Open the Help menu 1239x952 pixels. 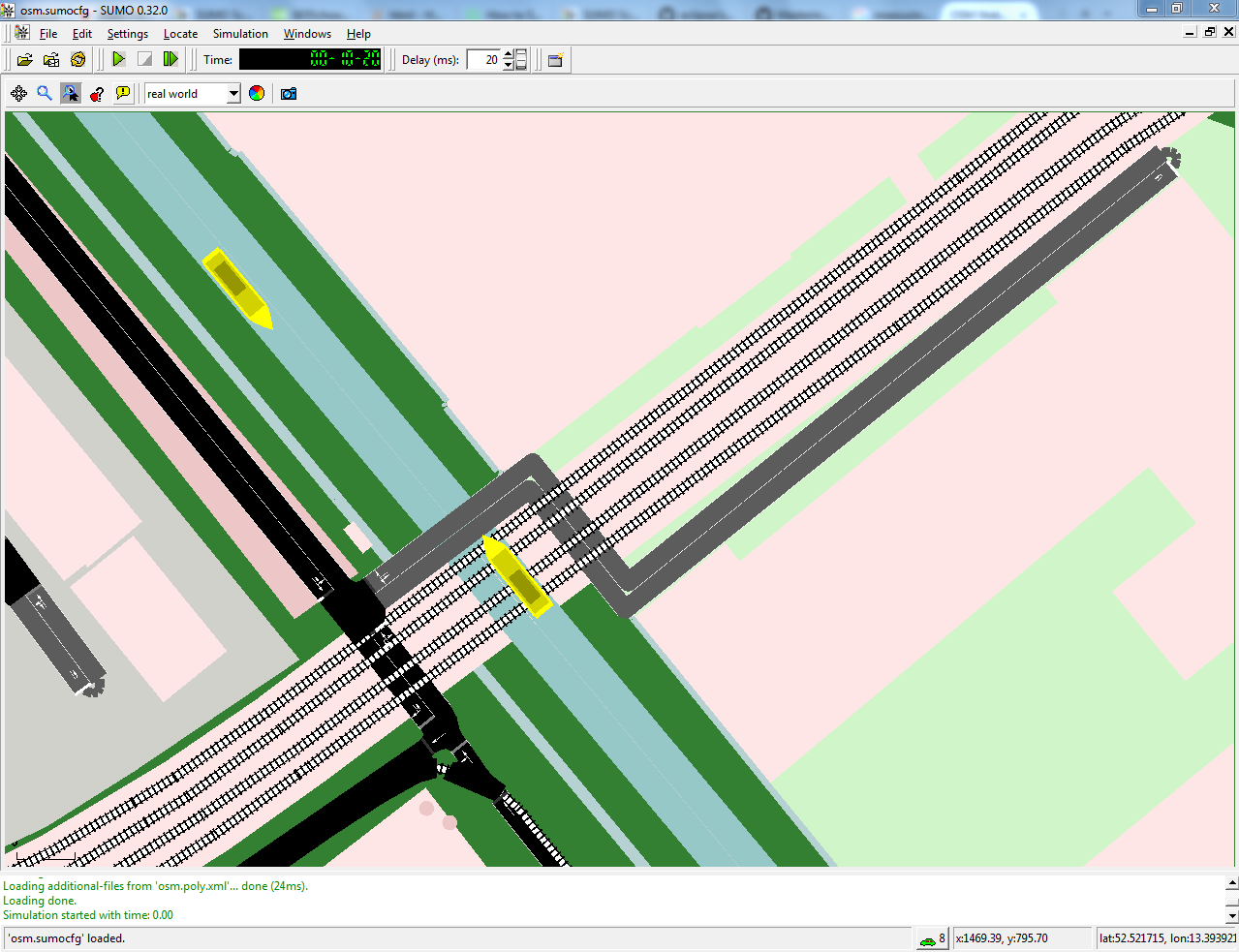[358, 34]
